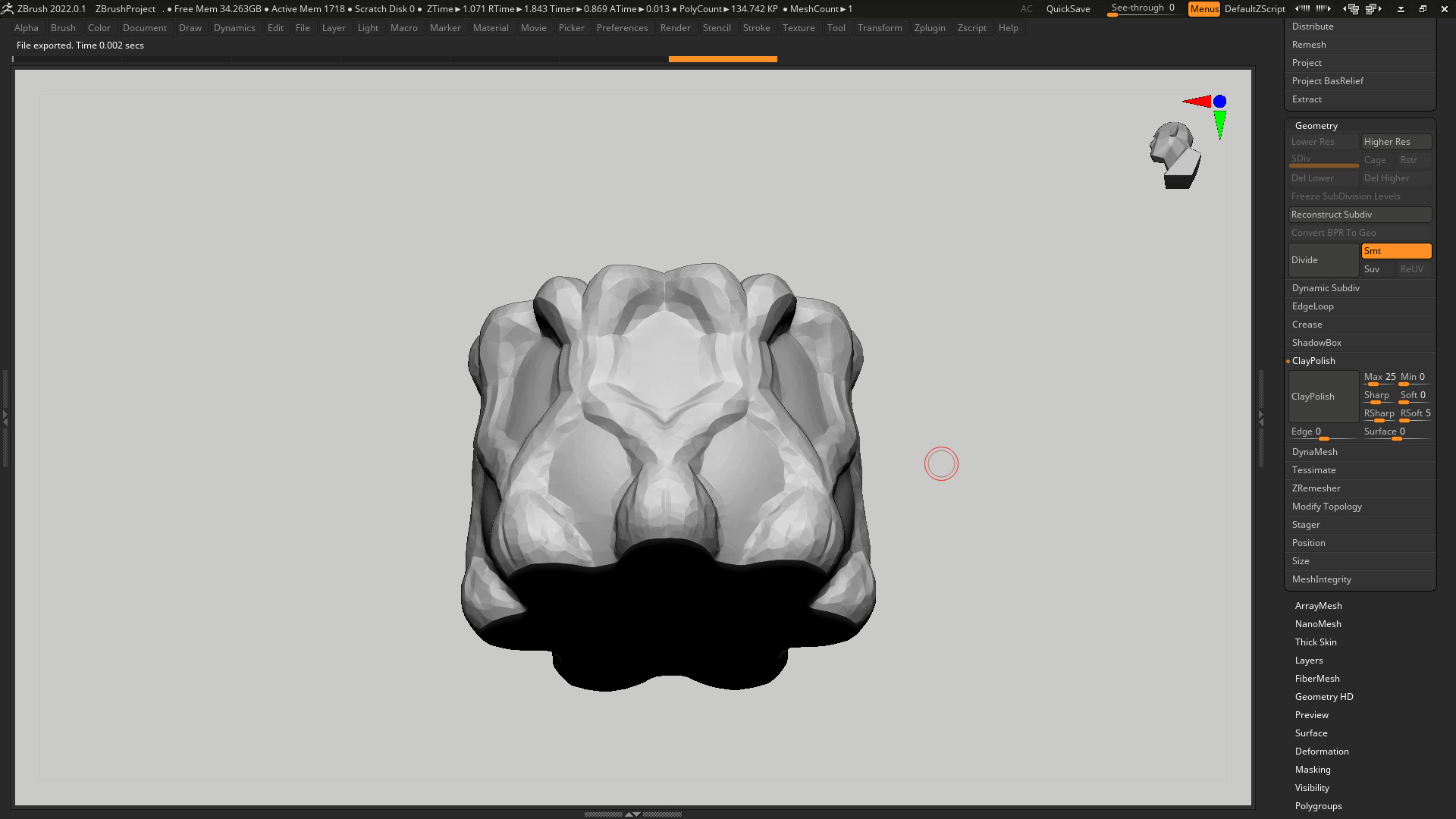Image resolution: width=1456 pixels, height=819 pixels.
Task: Open the Alpha menu
Action: click(x=27, y=28)
